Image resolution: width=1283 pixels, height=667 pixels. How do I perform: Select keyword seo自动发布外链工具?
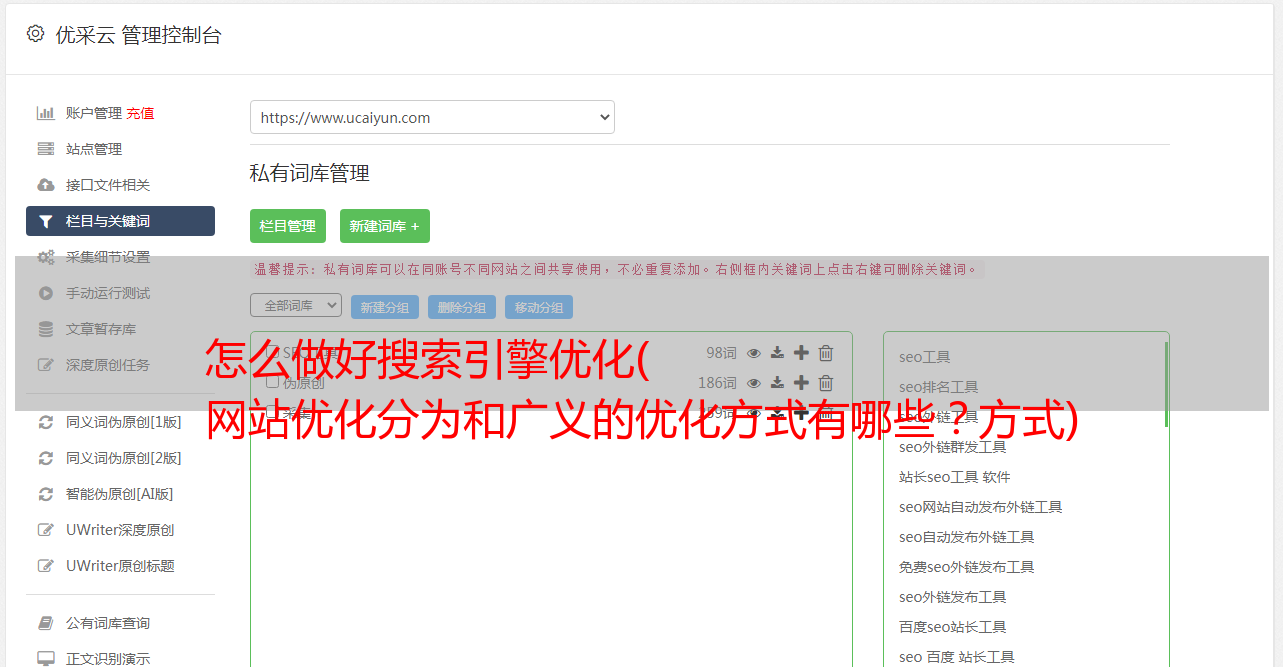point(967,537)
